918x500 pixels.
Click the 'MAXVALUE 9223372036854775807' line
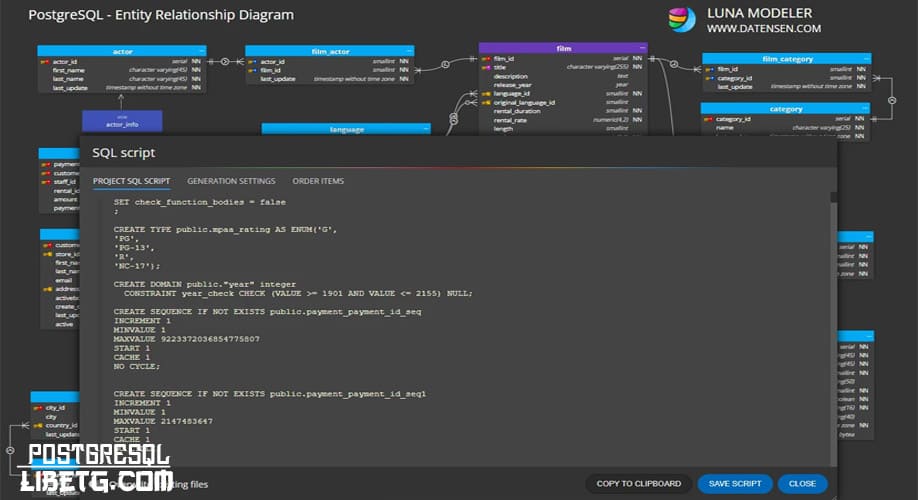pyautogui.click(x=186, y=339)
